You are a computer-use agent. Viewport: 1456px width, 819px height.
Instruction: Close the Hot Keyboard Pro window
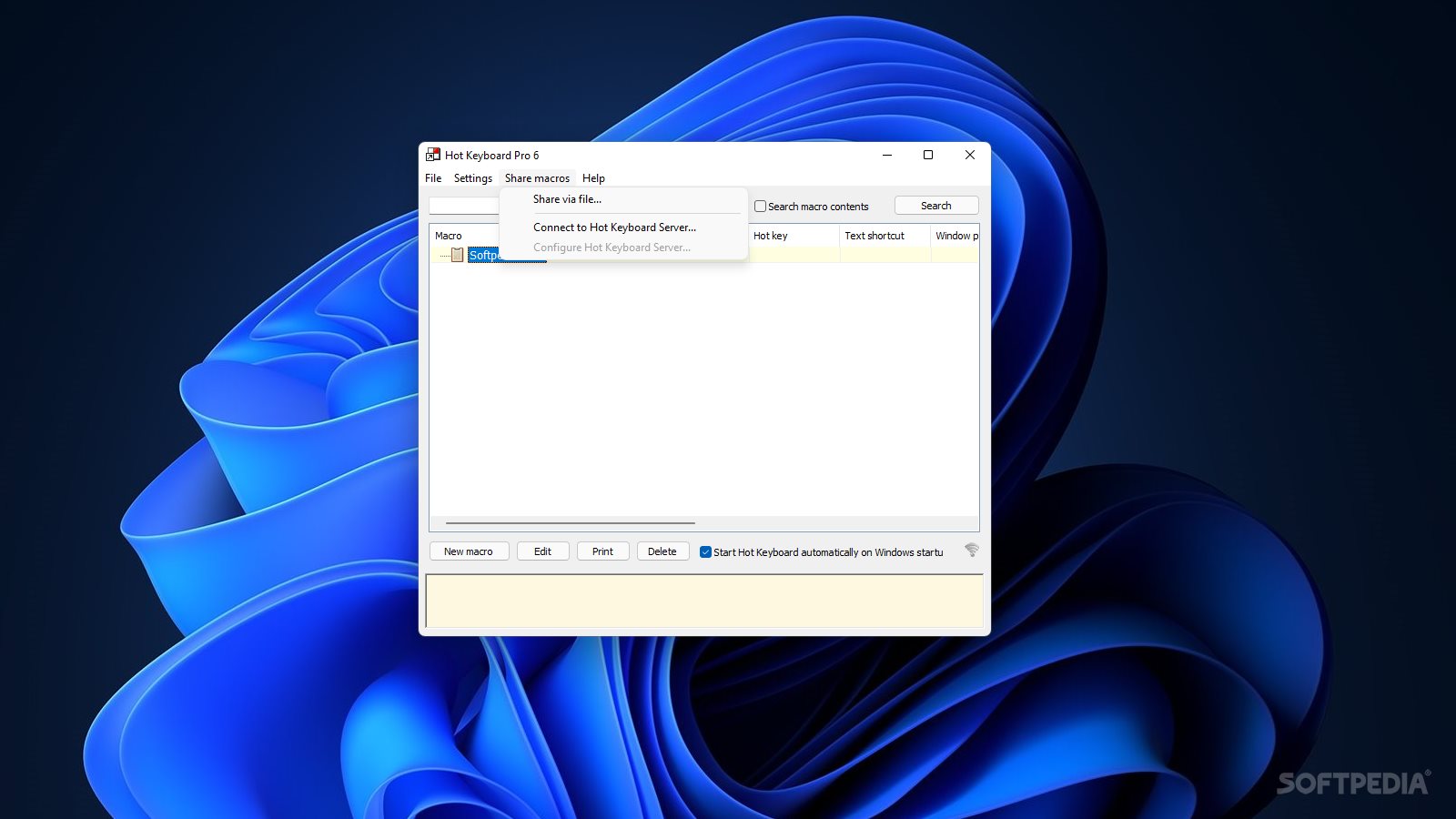point(970,156)
